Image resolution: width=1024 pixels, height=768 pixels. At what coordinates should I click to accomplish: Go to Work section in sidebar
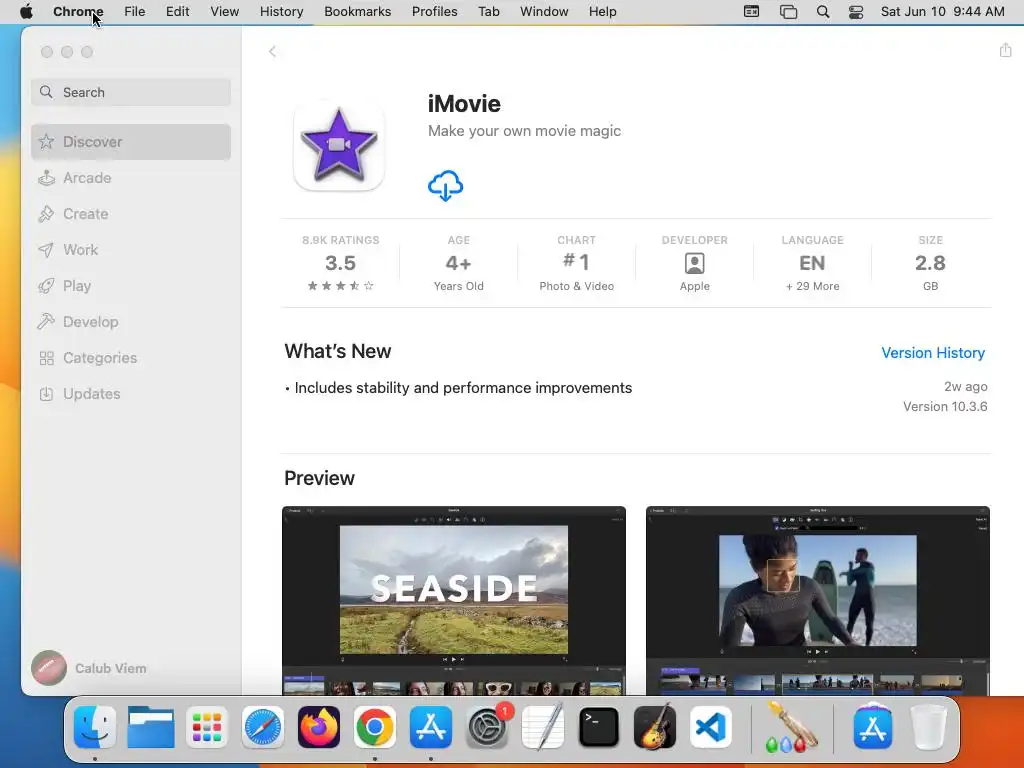point(131,249)
